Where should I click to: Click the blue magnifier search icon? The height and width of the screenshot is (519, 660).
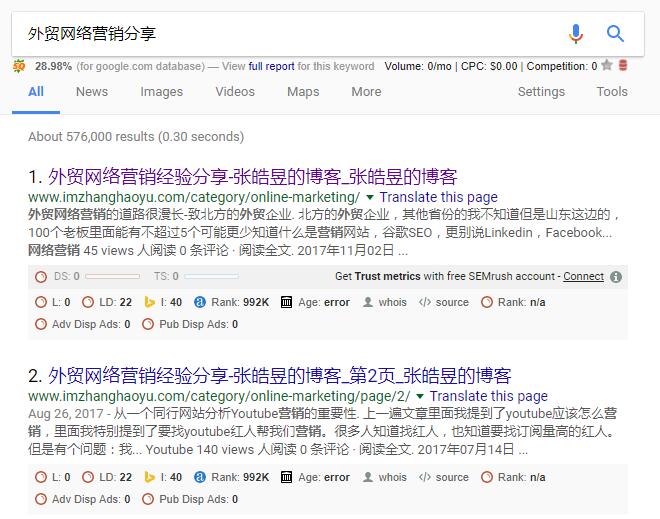615,33
